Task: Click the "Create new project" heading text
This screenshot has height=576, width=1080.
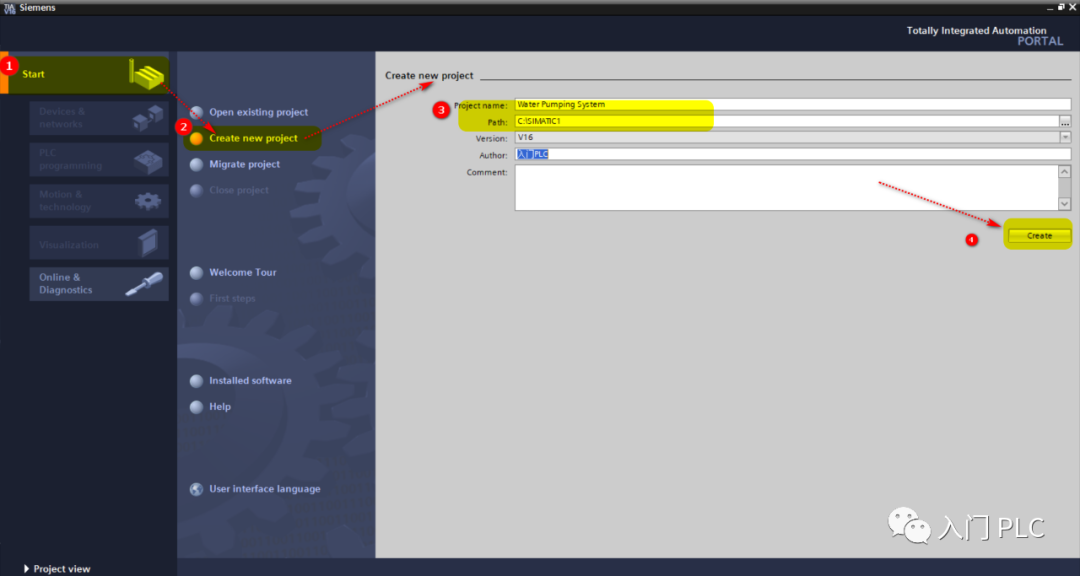Action: [429, 75]
